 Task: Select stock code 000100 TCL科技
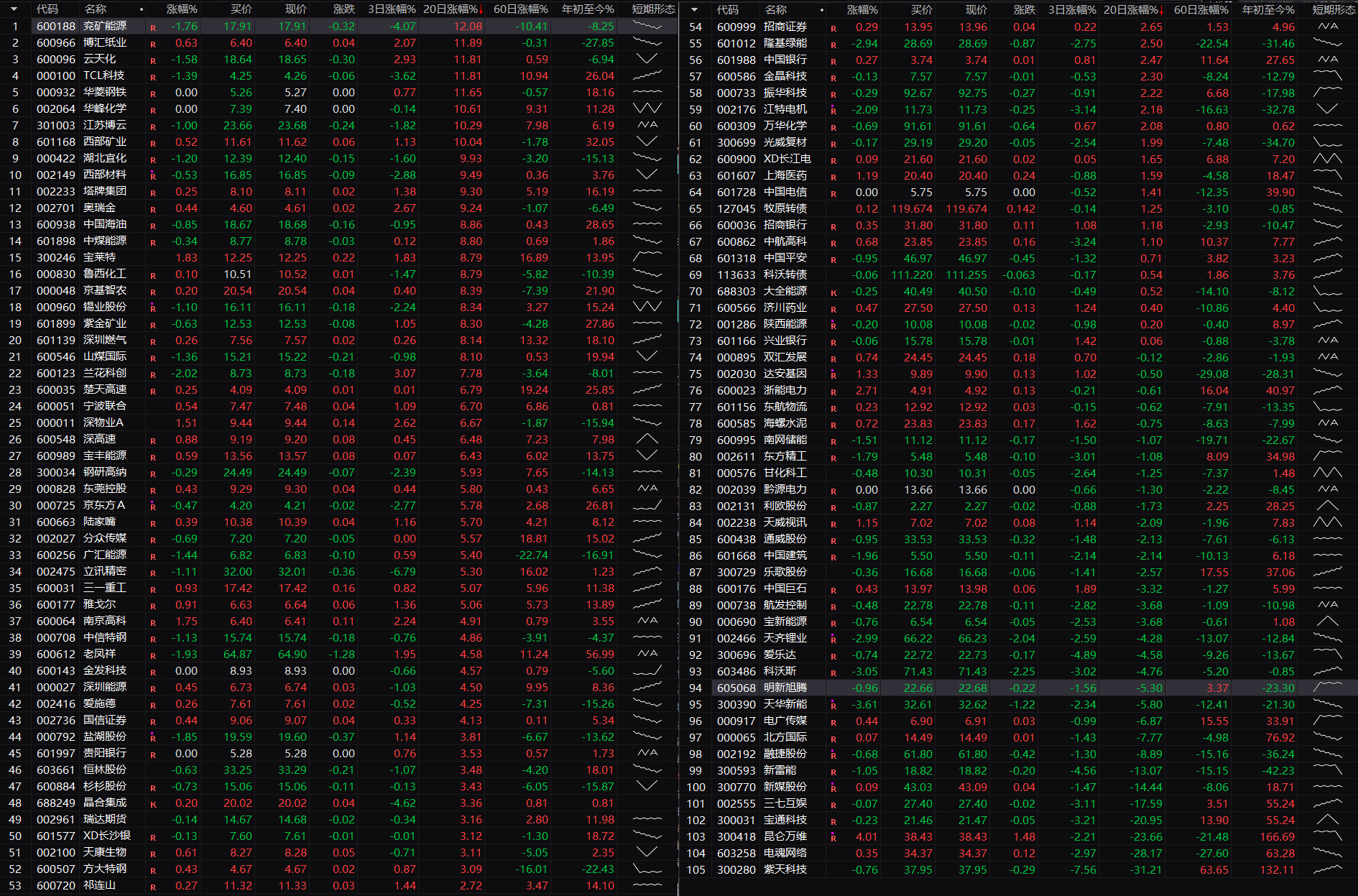tap(56, 75)
